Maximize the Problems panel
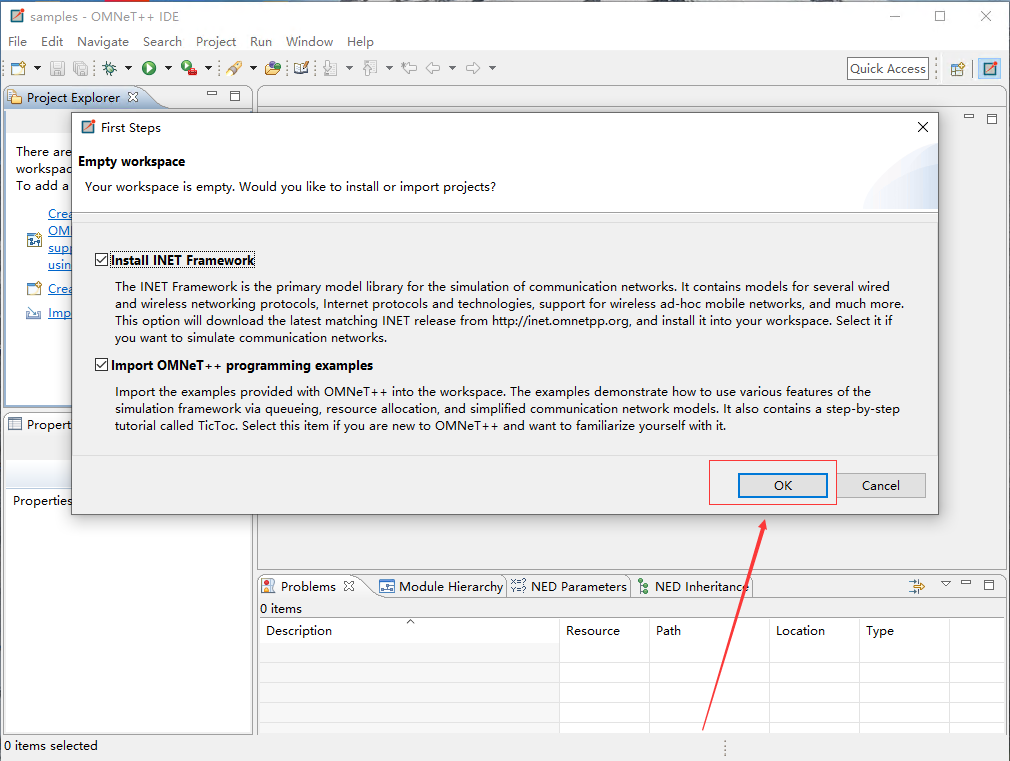This screenshot has height=761, width=1010. 989,584
